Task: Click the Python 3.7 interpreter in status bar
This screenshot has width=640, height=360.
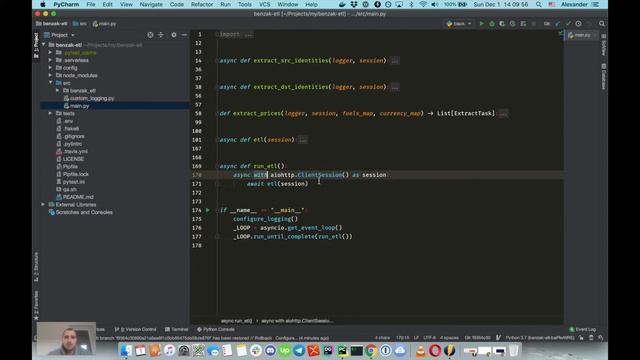Action: click(x=540, y=338)
